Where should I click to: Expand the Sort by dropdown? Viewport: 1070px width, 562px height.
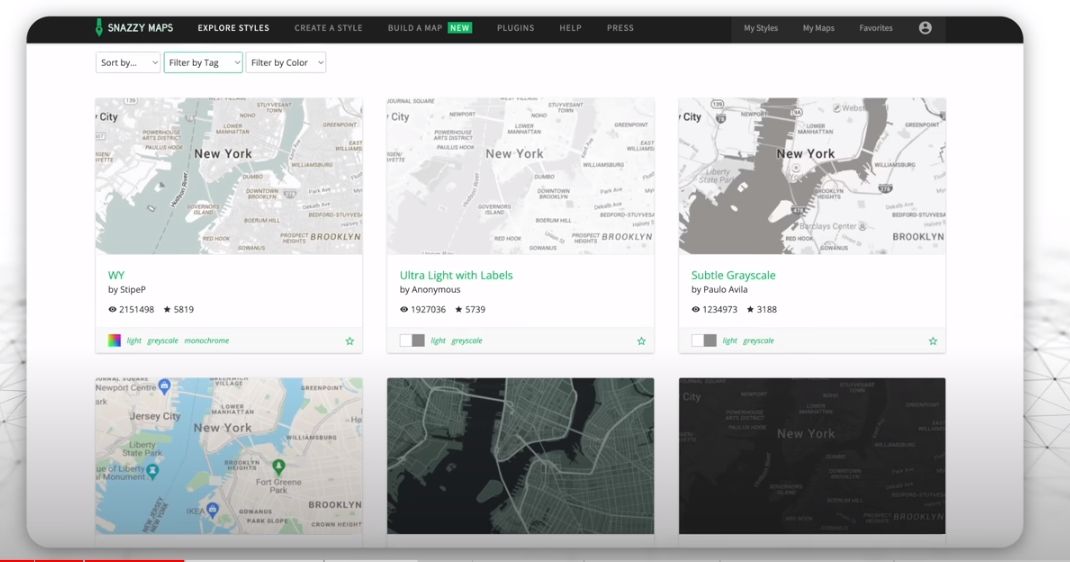click(128, 63)
